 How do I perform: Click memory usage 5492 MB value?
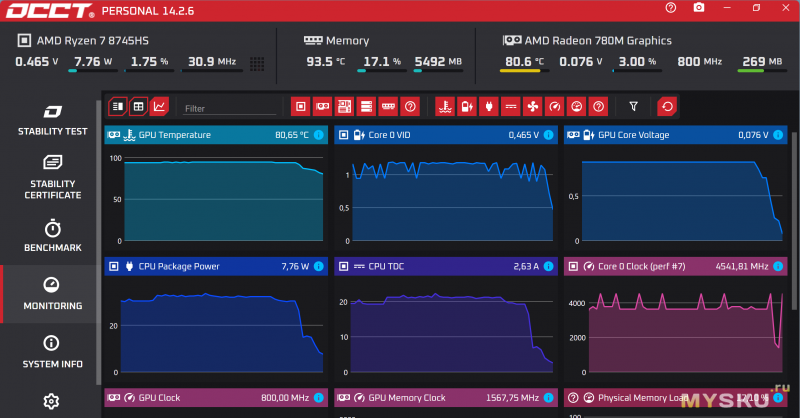438,62
